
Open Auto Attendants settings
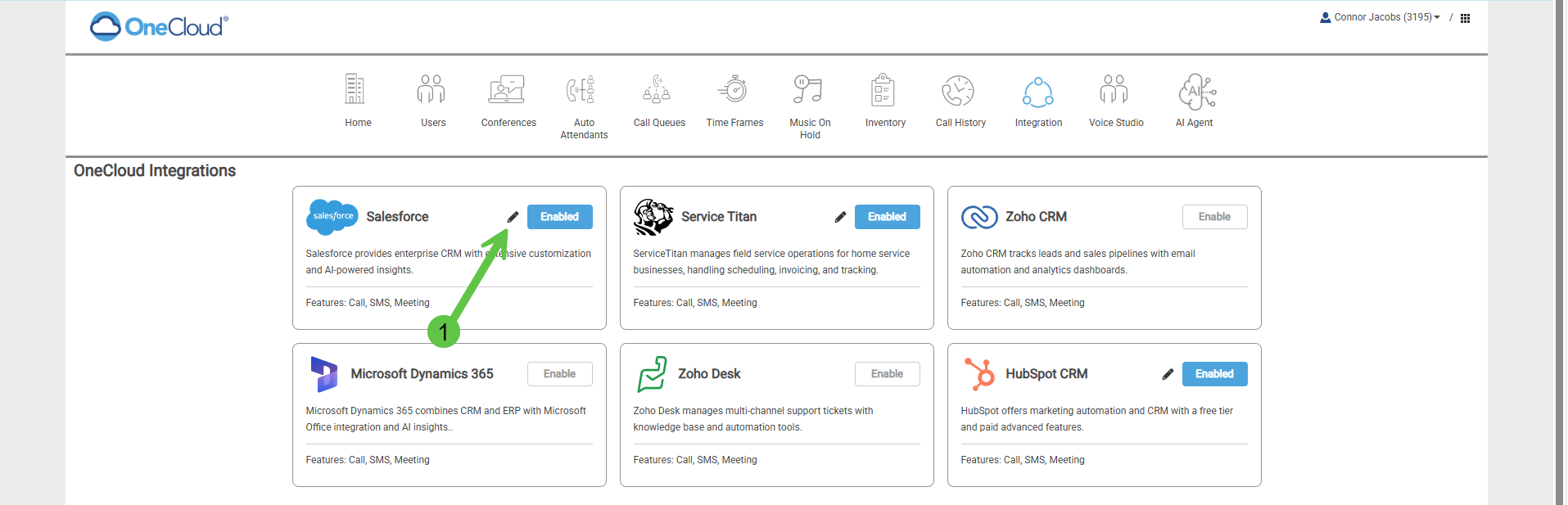(x=582, y=90)
